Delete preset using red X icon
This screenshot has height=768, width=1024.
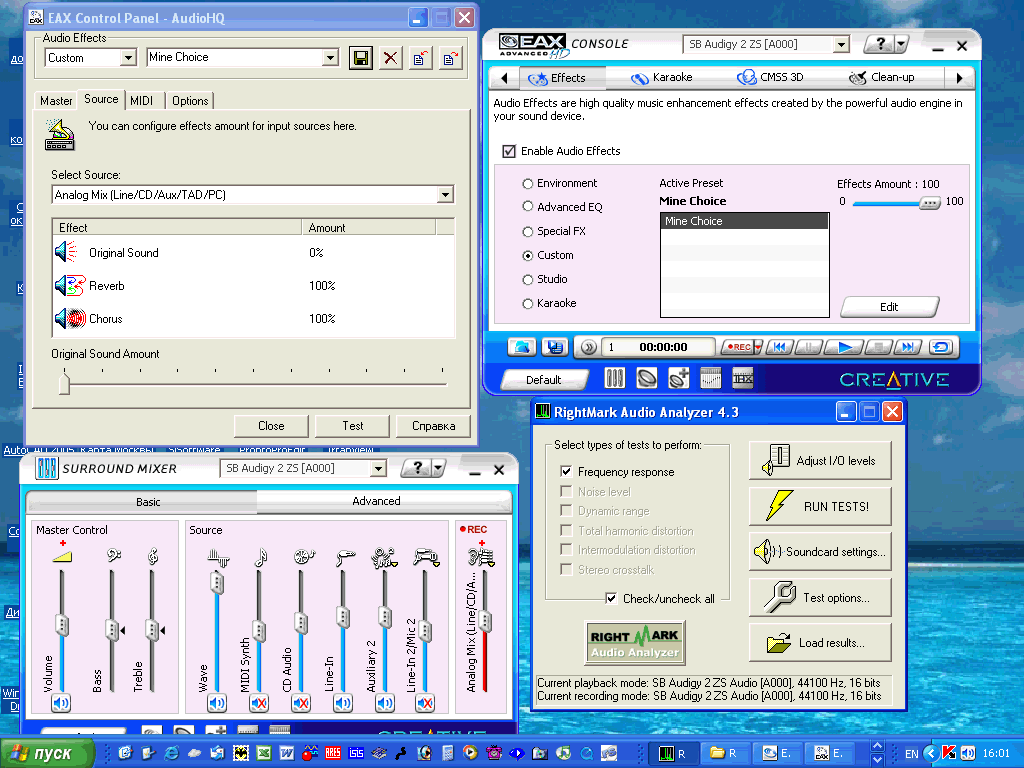pyautogui.click(x=391, y=58)
